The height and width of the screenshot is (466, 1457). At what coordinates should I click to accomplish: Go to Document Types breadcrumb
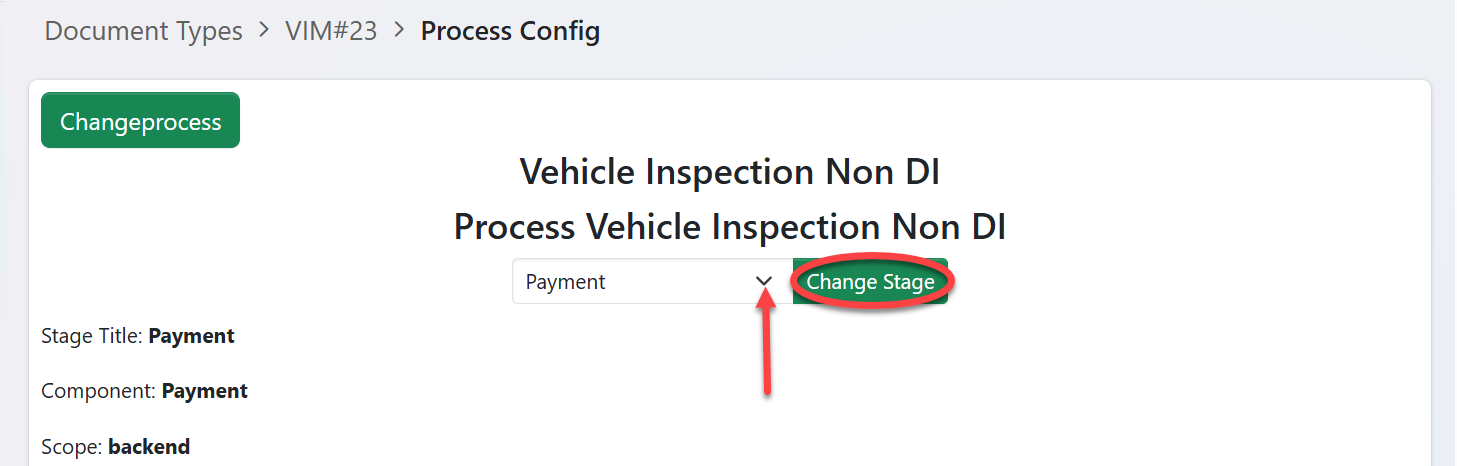click(143, 31)
